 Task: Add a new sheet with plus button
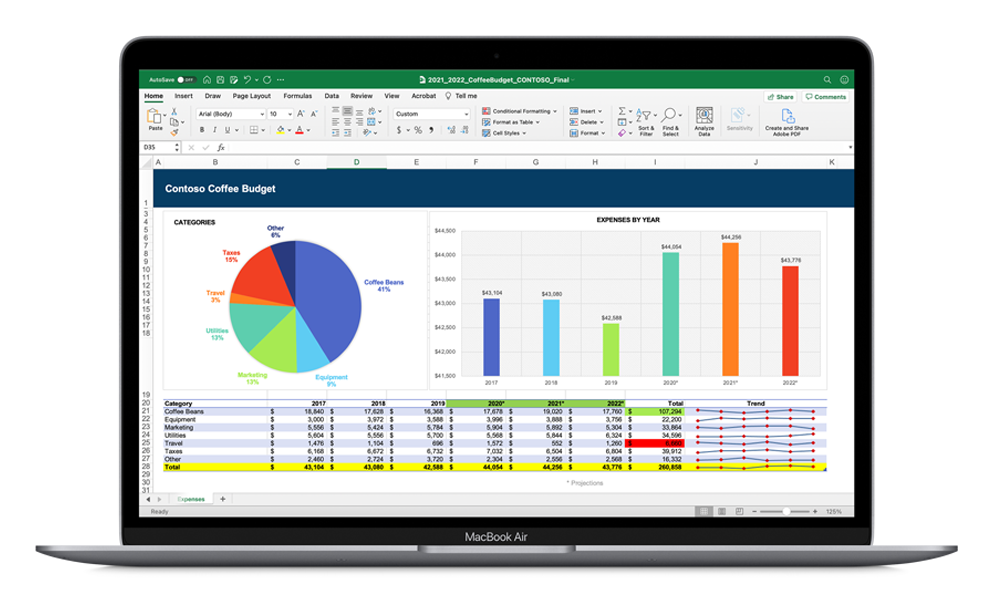pos(223,499)
